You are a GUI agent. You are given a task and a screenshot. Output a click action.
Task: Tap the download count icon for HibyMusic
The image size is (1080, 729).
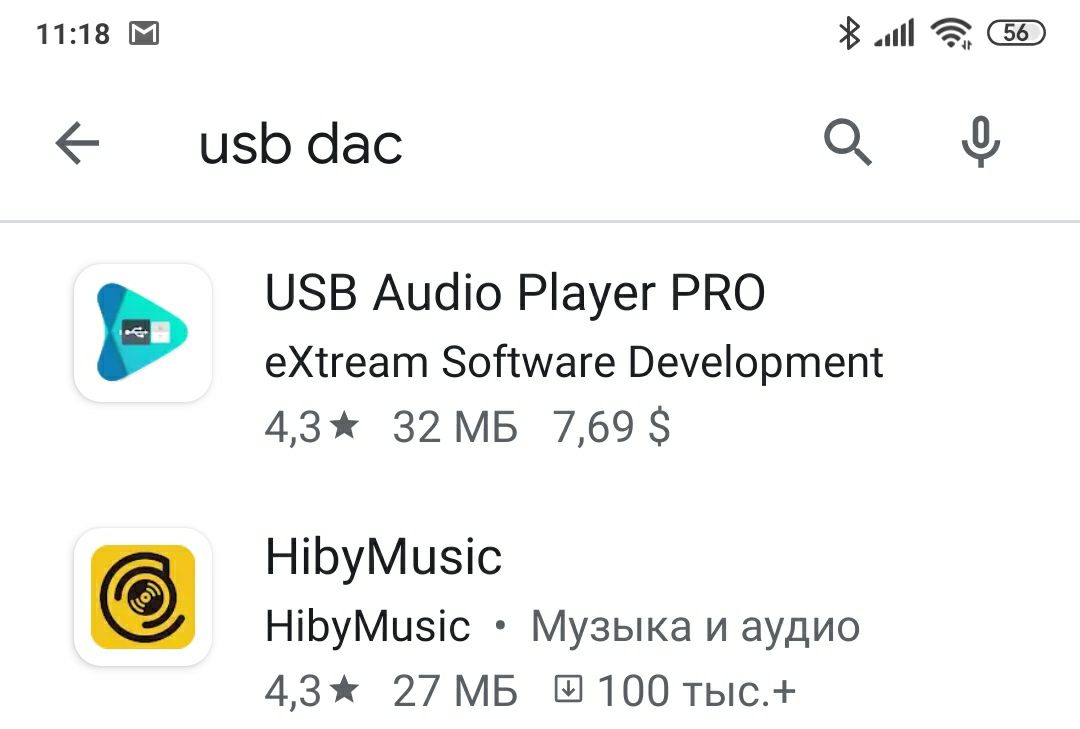click(x=569, y=689)
